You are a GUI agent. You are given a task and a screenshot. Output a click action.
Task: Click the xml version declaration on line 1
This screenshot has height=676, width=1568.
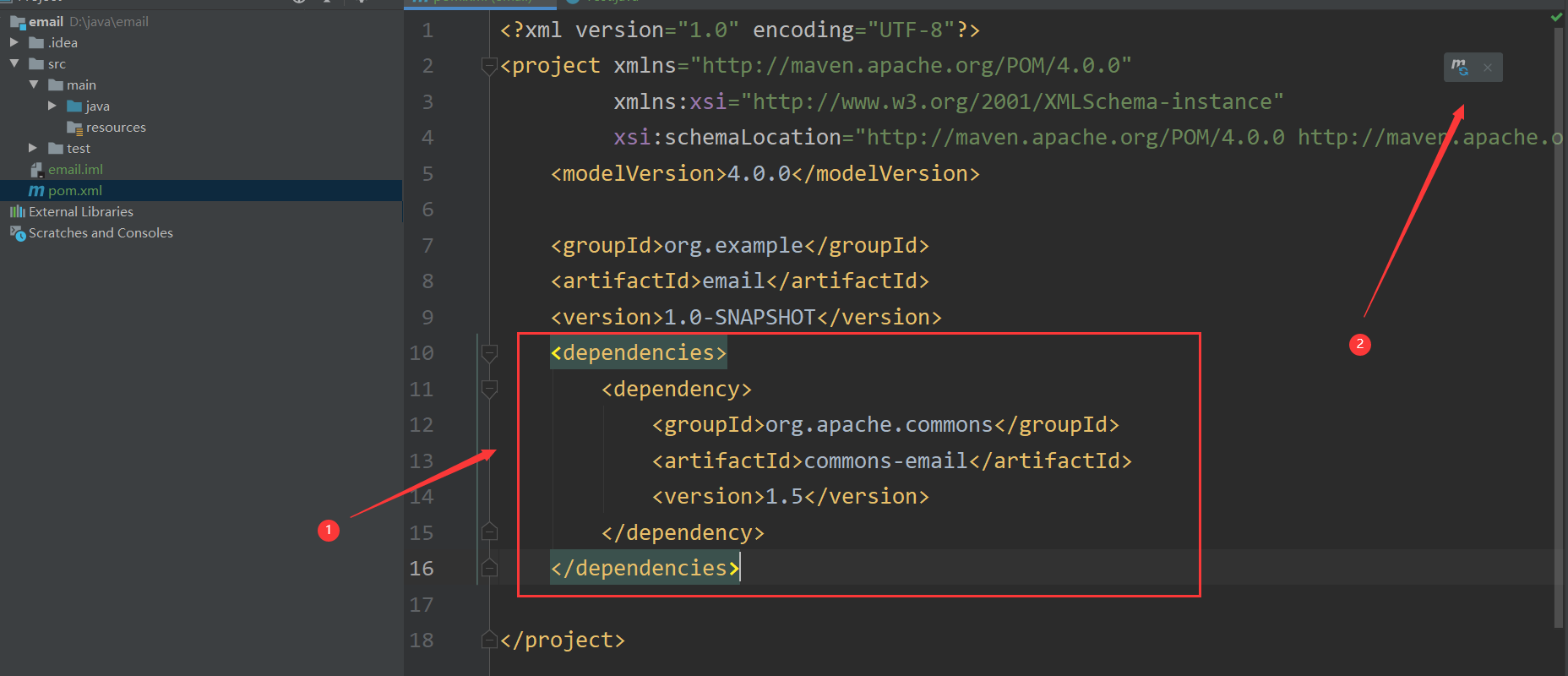(740, 30)
